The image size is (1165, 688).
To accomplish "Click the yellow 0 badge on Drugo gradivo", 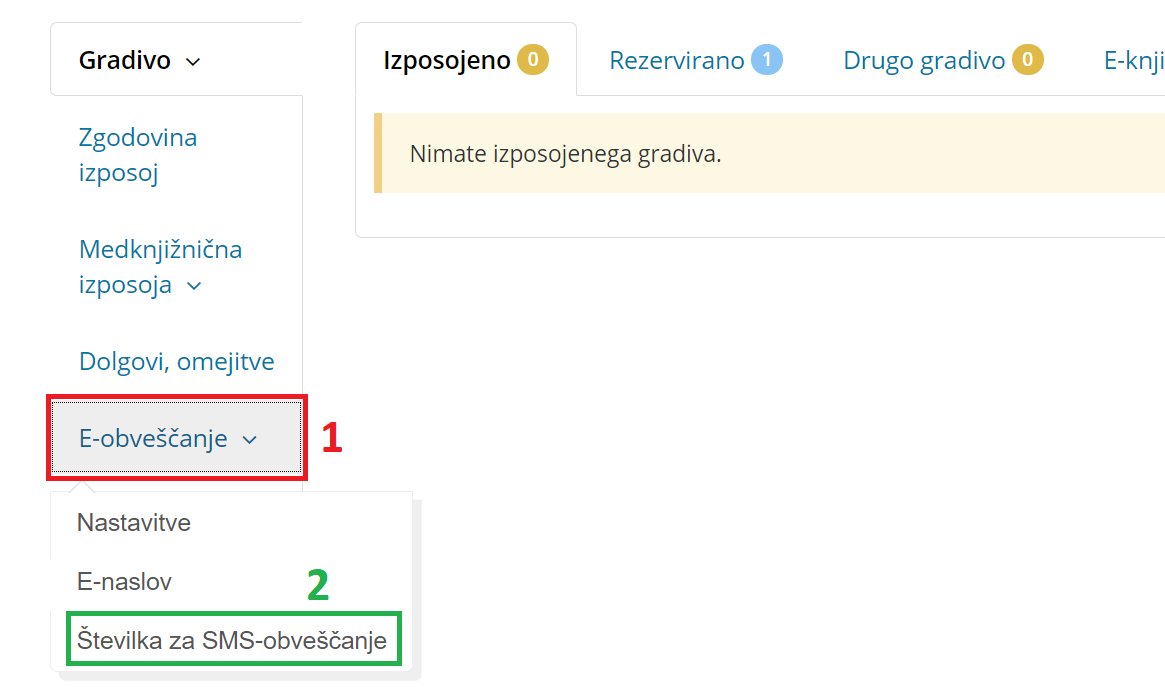I will 1028,59.
